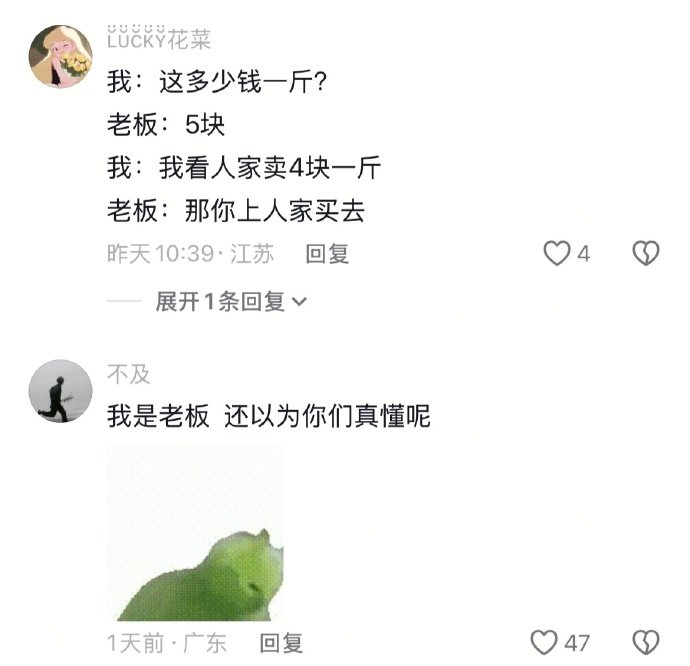
Task: Select comment line 我：这多少钱一斤?
Action: 217,82
